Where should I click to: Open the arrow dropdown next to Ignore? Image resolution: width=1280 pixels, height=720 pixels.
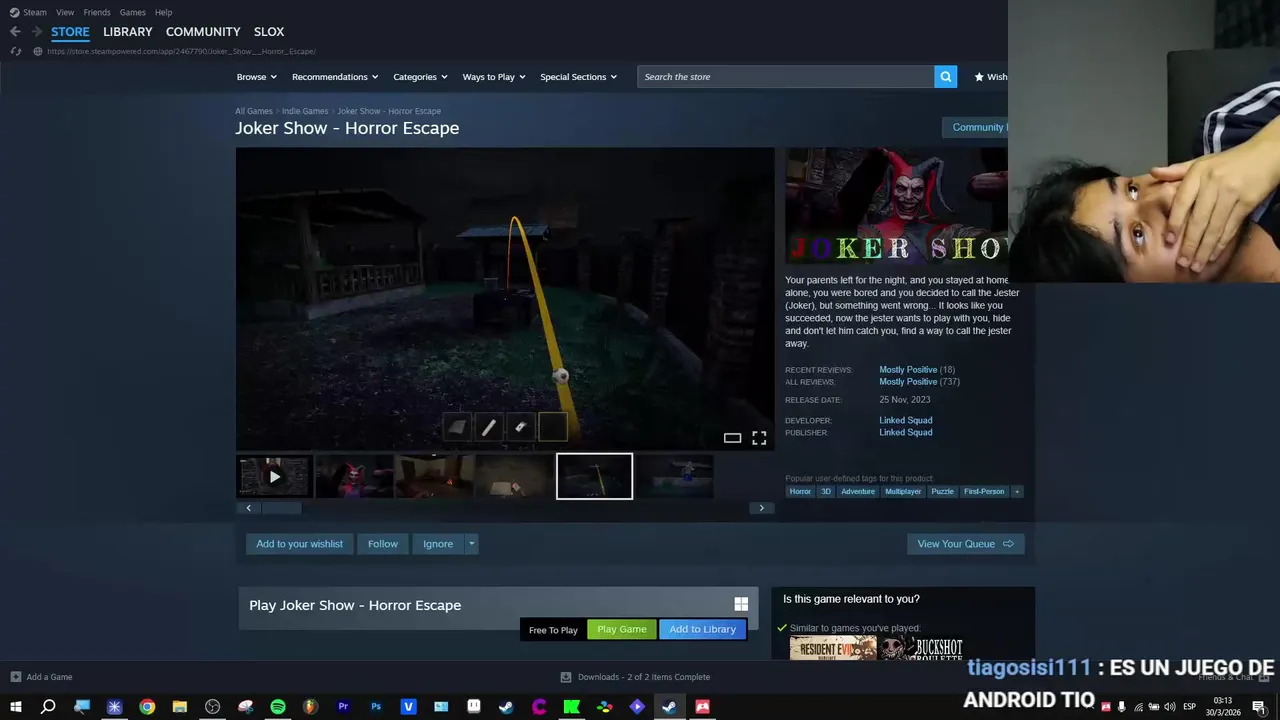[472, 544]
